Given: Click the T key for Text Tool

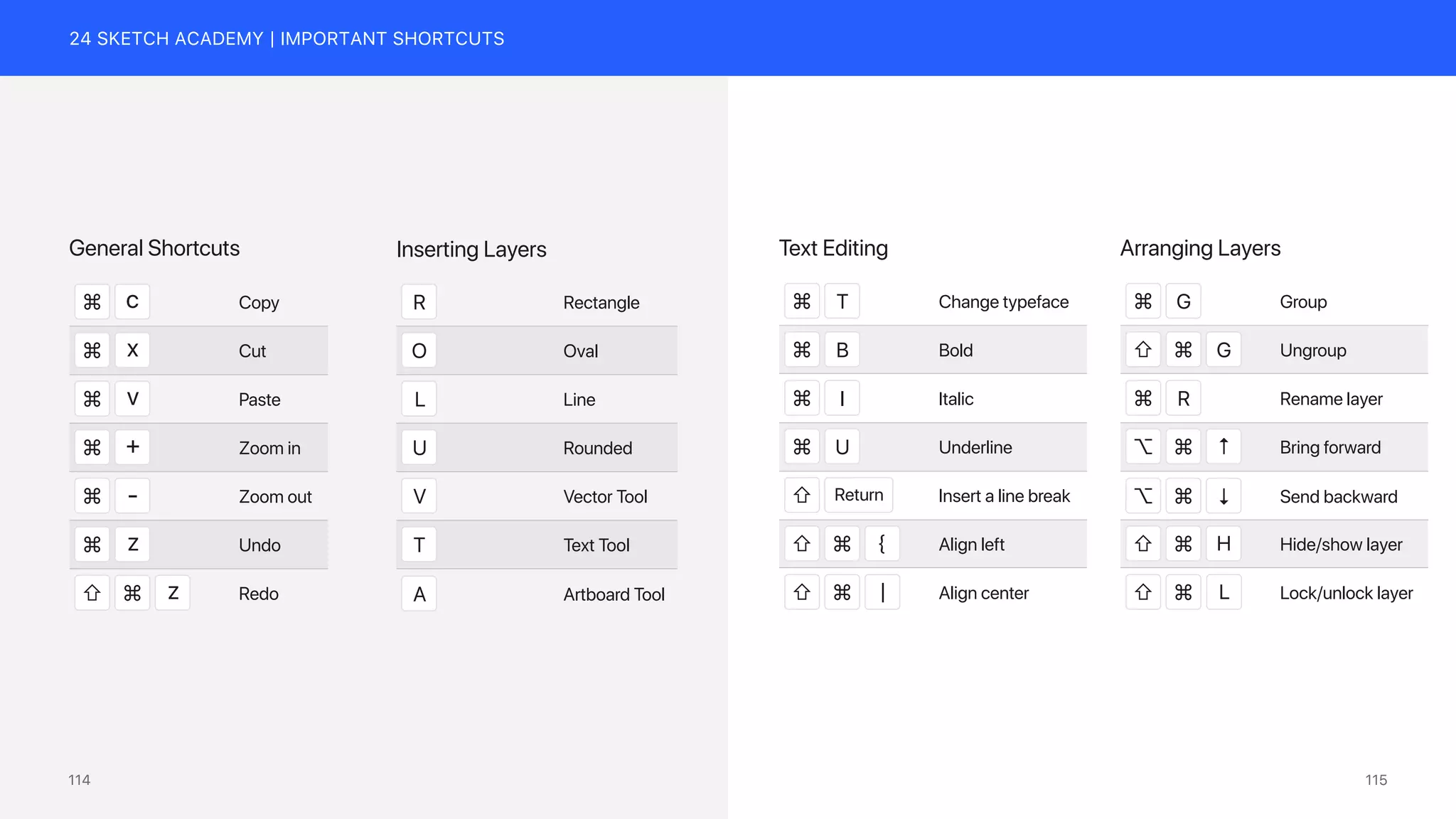Looking at the screenshot, I should pos(419,545).
